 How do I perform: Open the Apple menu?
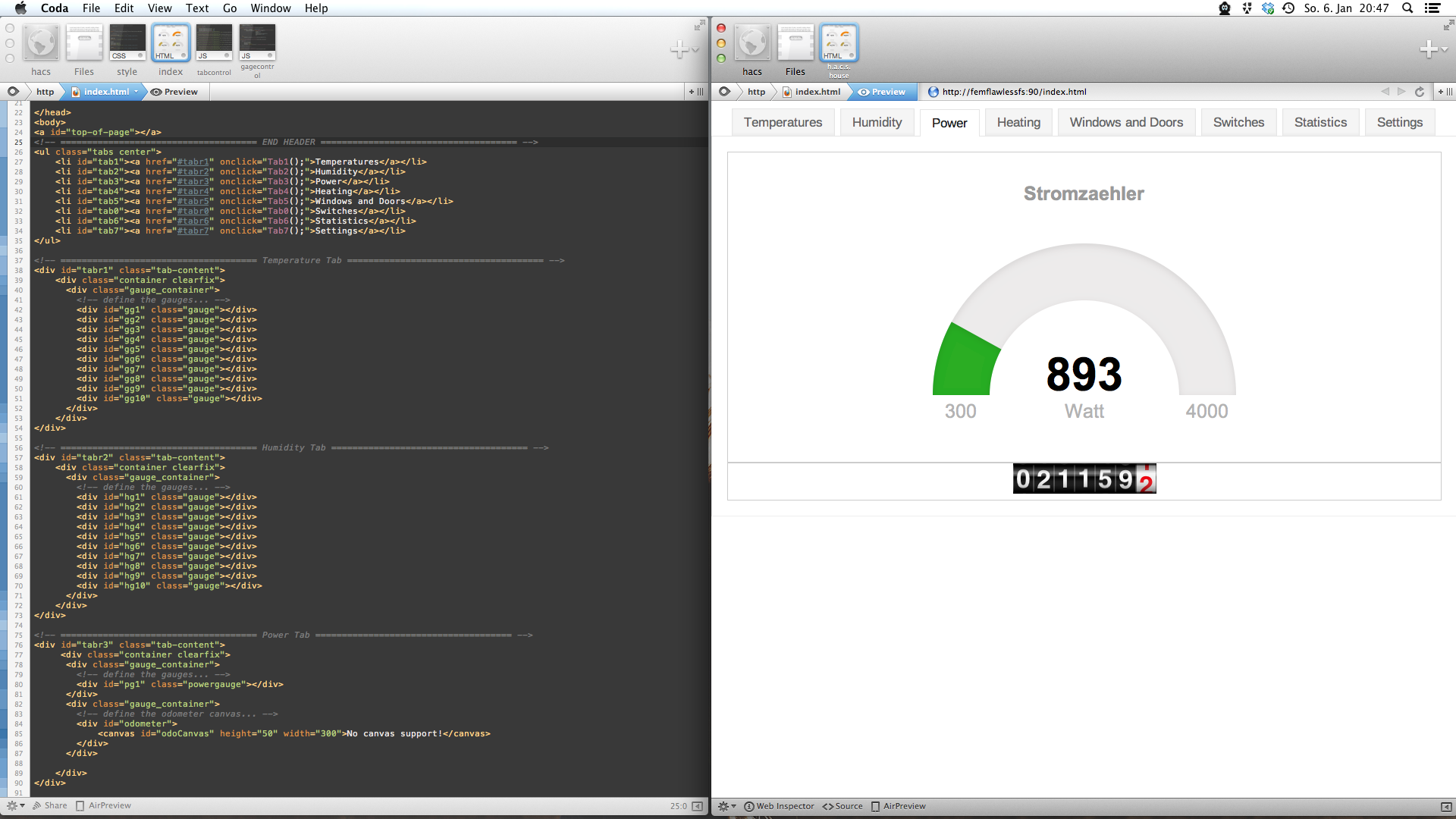coord(20,8)
